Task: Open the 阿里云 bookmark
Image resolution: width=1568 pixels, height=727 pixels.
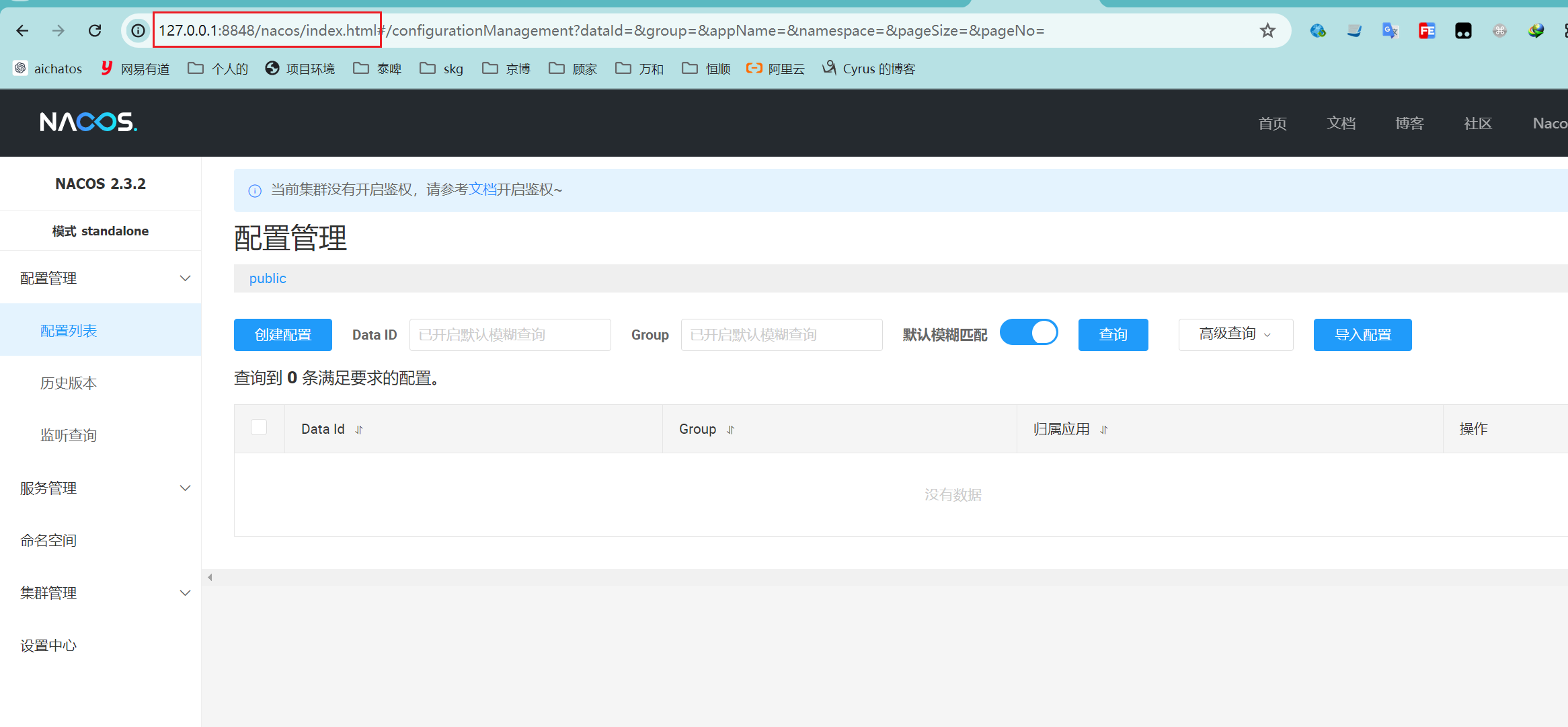Action: pyautogui.click(x=775, y=69)
